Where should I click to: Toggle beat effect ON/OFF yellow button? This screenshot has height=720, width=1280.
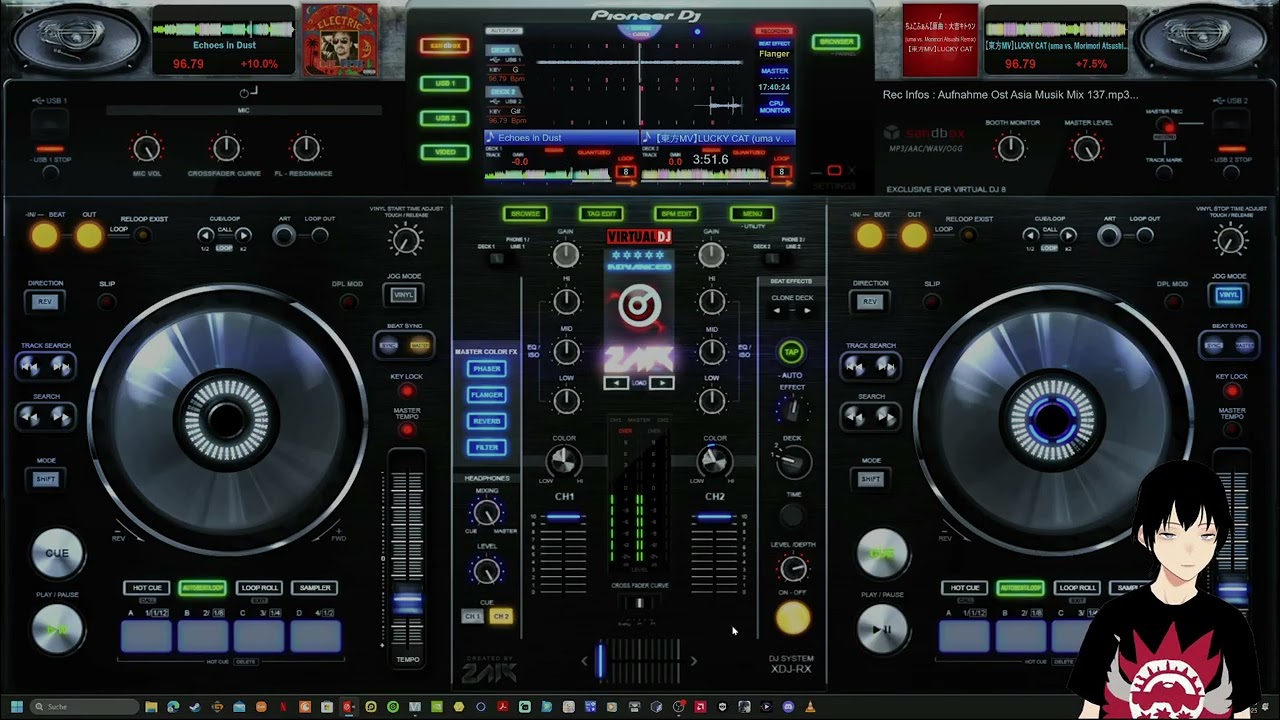(x=793, y=620)
